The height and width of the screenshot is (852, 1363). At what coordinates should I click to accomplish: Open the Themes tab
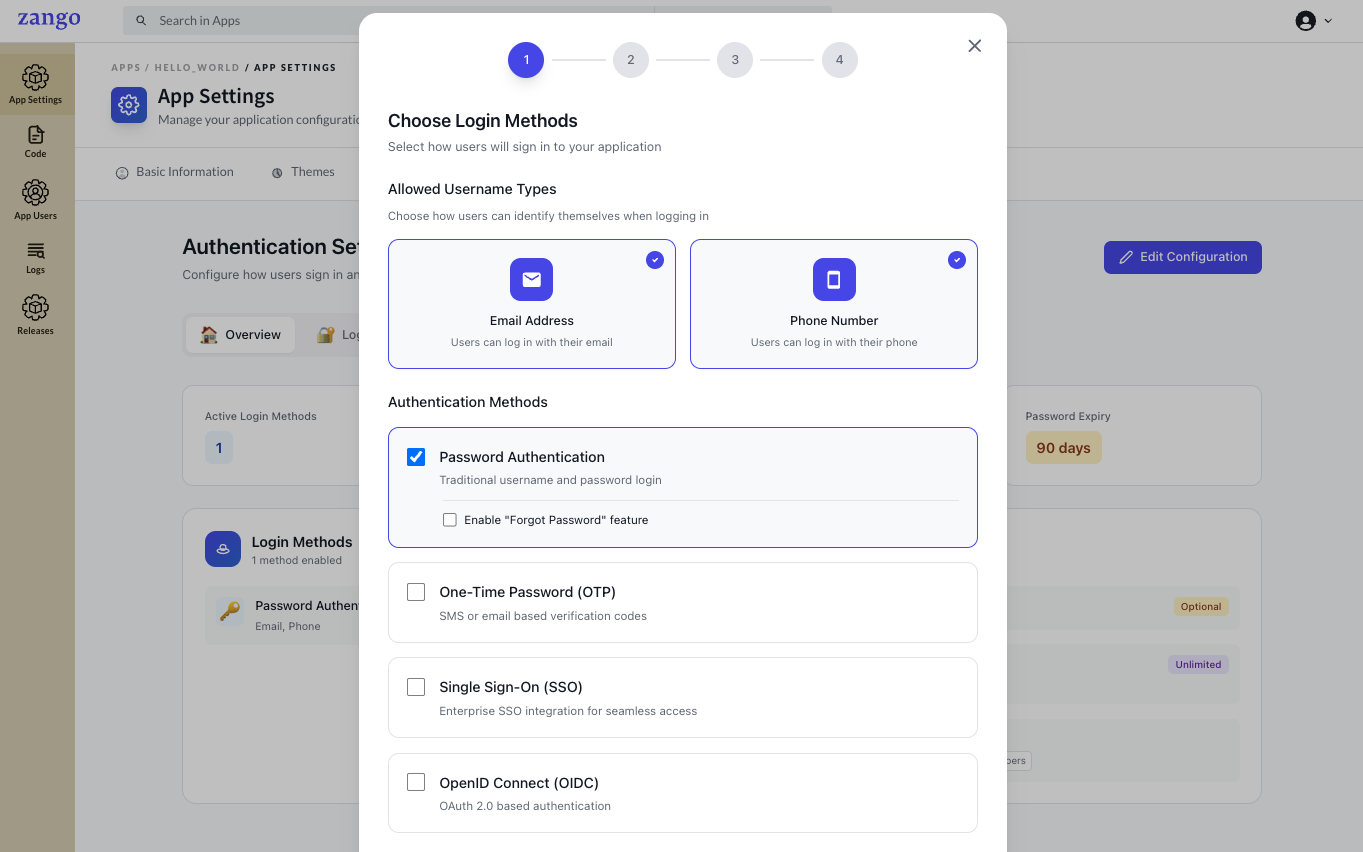[303, 172]
